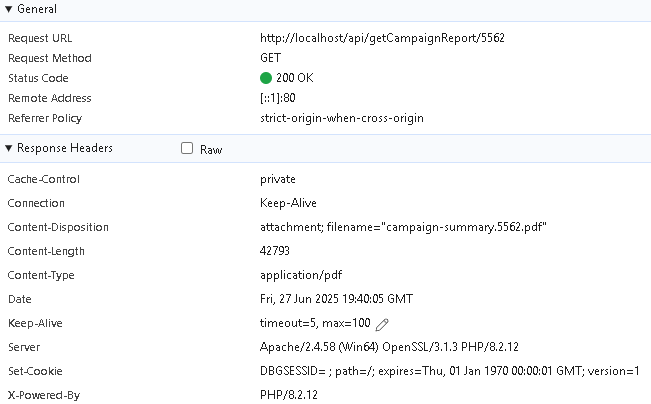Click the Content-Length value 42793
The height and width of the screenshot is (404, 651).
click(274, 251)
